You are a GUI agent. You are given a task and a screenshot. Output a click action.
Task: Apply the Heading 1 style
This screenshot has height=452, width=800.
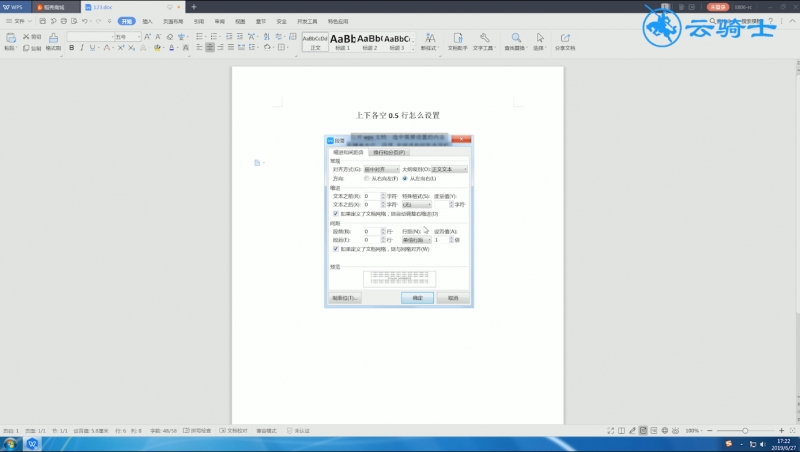(x=342, y=41)
